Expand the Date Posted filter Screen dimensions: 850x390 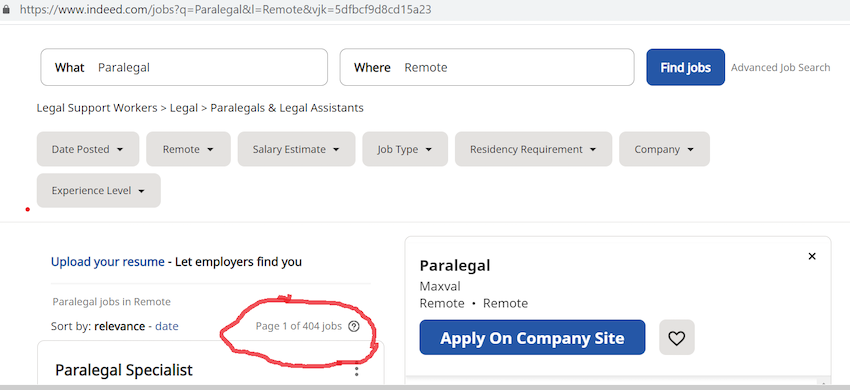(x=88, y=149)
